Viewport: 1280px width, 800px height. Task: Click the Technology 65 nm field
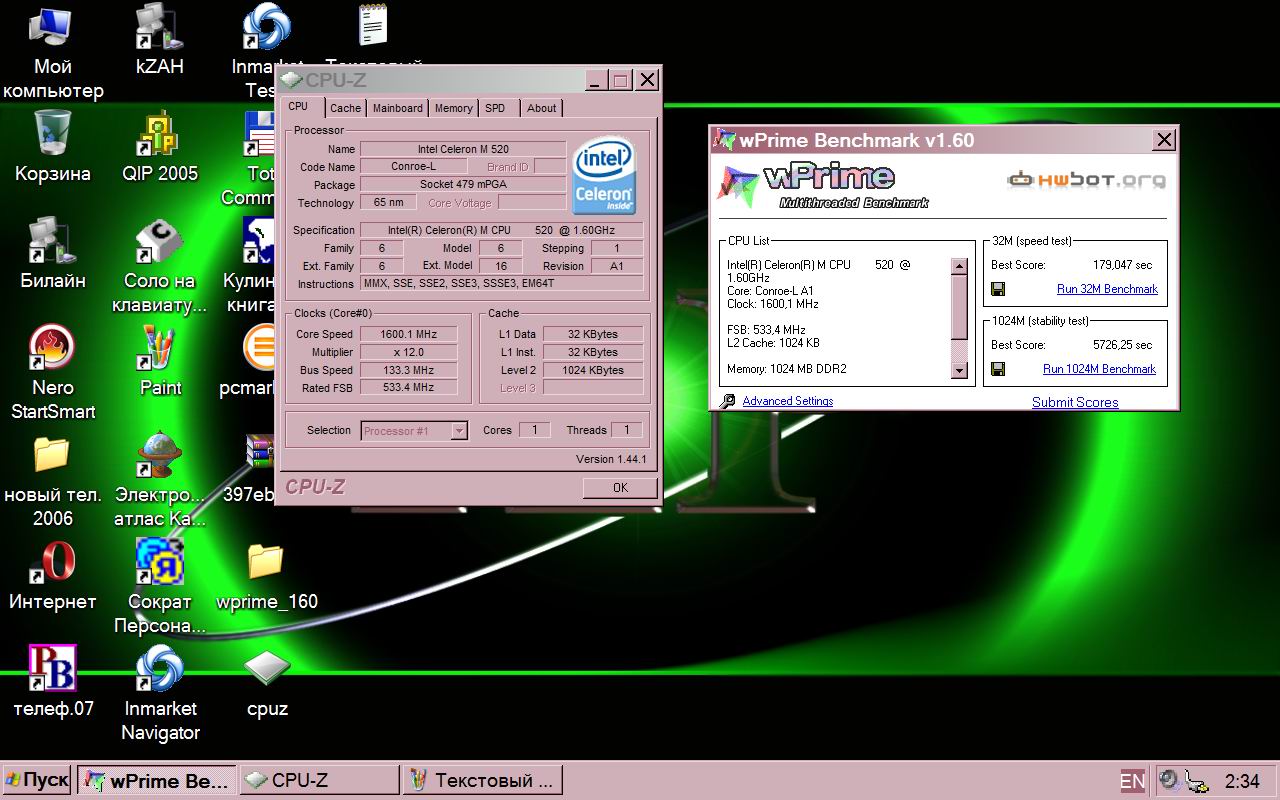pos(388,203)
